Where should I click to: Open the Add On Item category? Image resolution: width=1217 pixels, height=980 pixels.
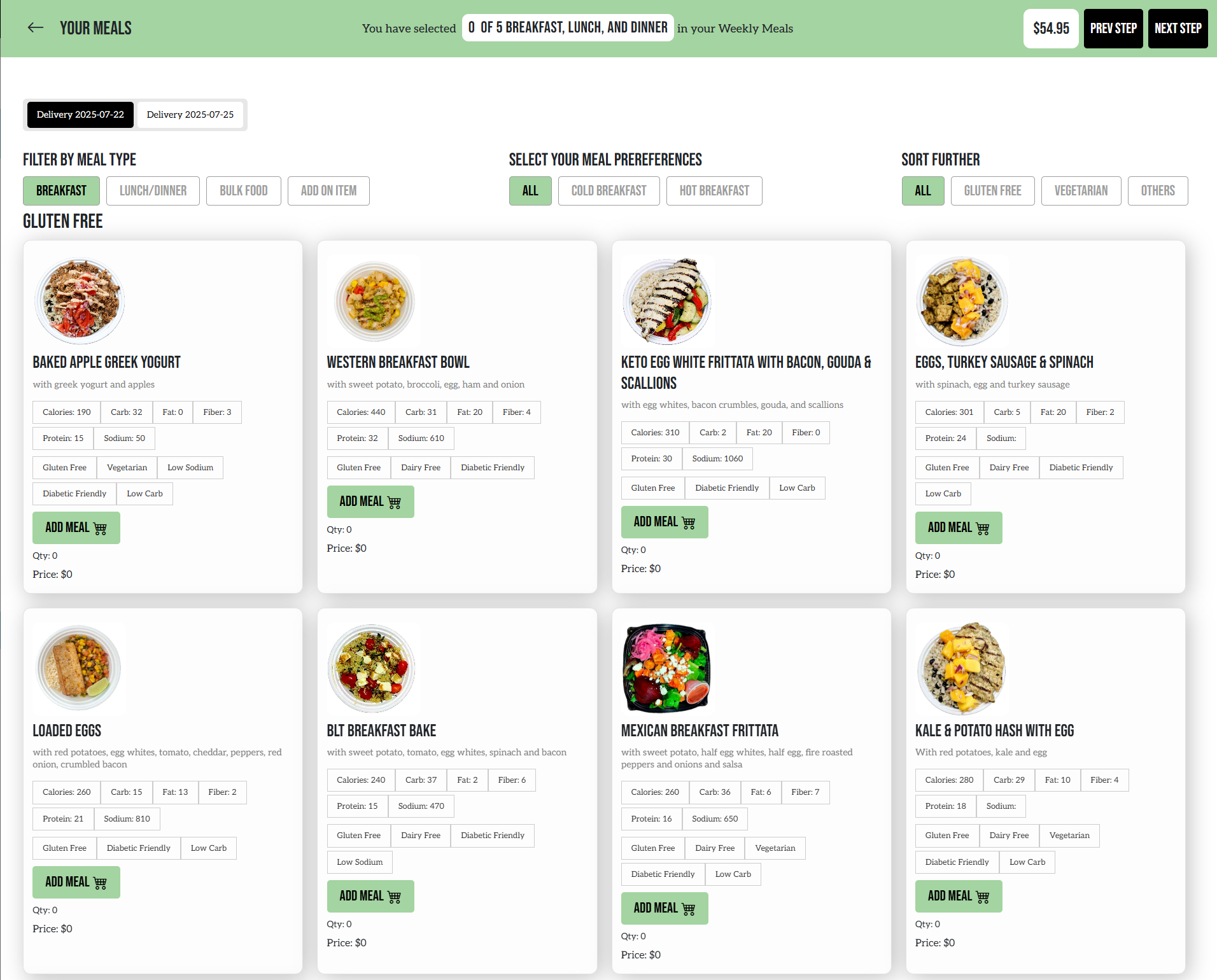[328, 191]
